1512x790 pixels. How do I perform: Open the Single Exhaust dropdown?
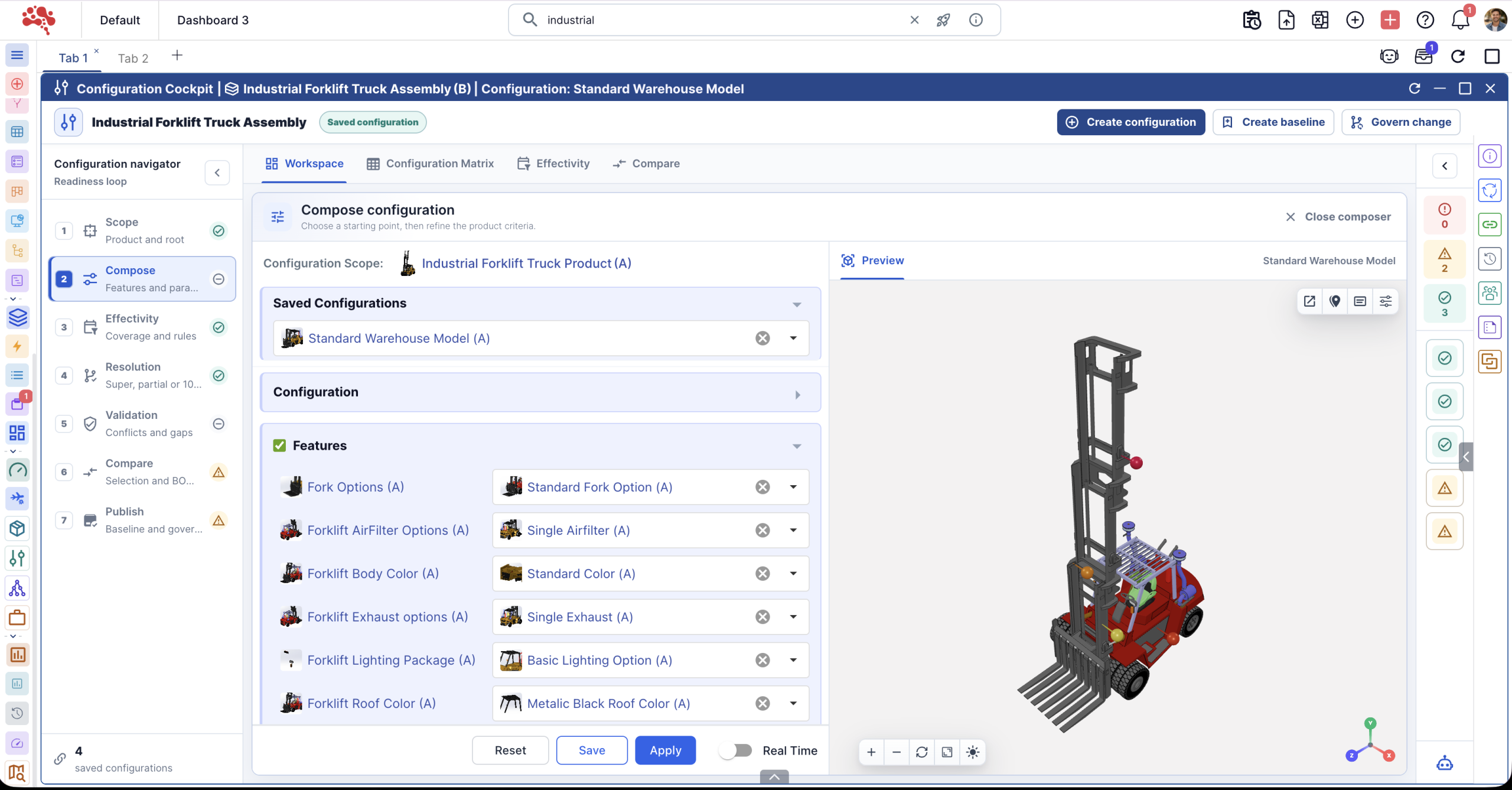(x=793, y=617)
